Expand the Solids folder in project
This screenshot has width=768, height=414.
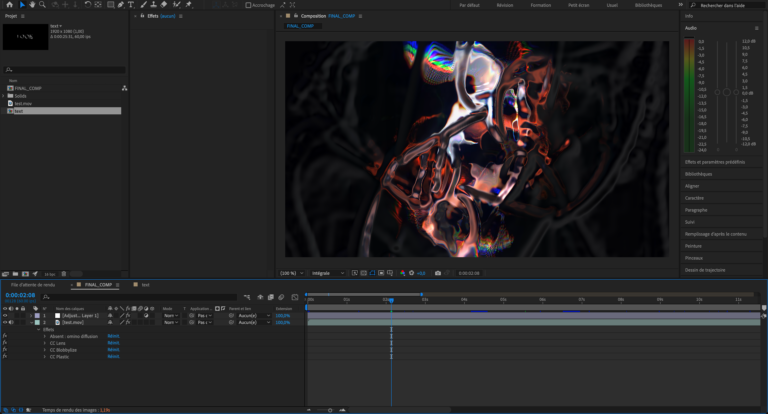pos(4,96)
